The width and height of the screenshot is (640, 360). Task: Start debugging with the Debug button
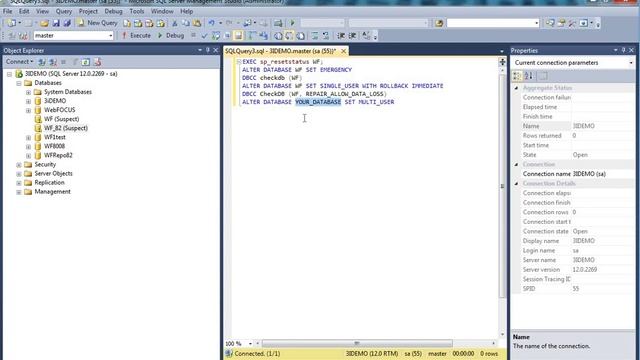pyautogui.click(x=171, y=36)
